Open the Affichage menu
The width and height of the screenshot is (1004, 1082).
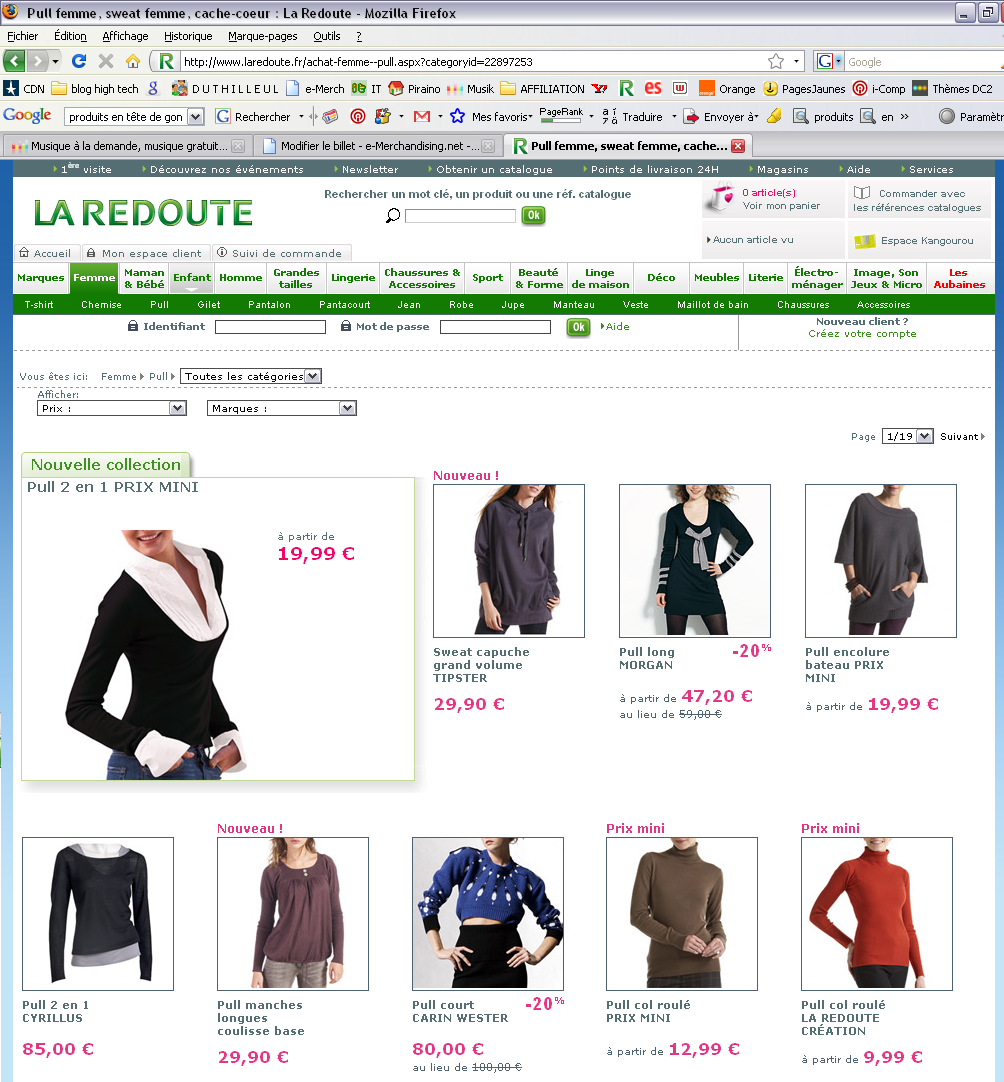tap(125, 36)
